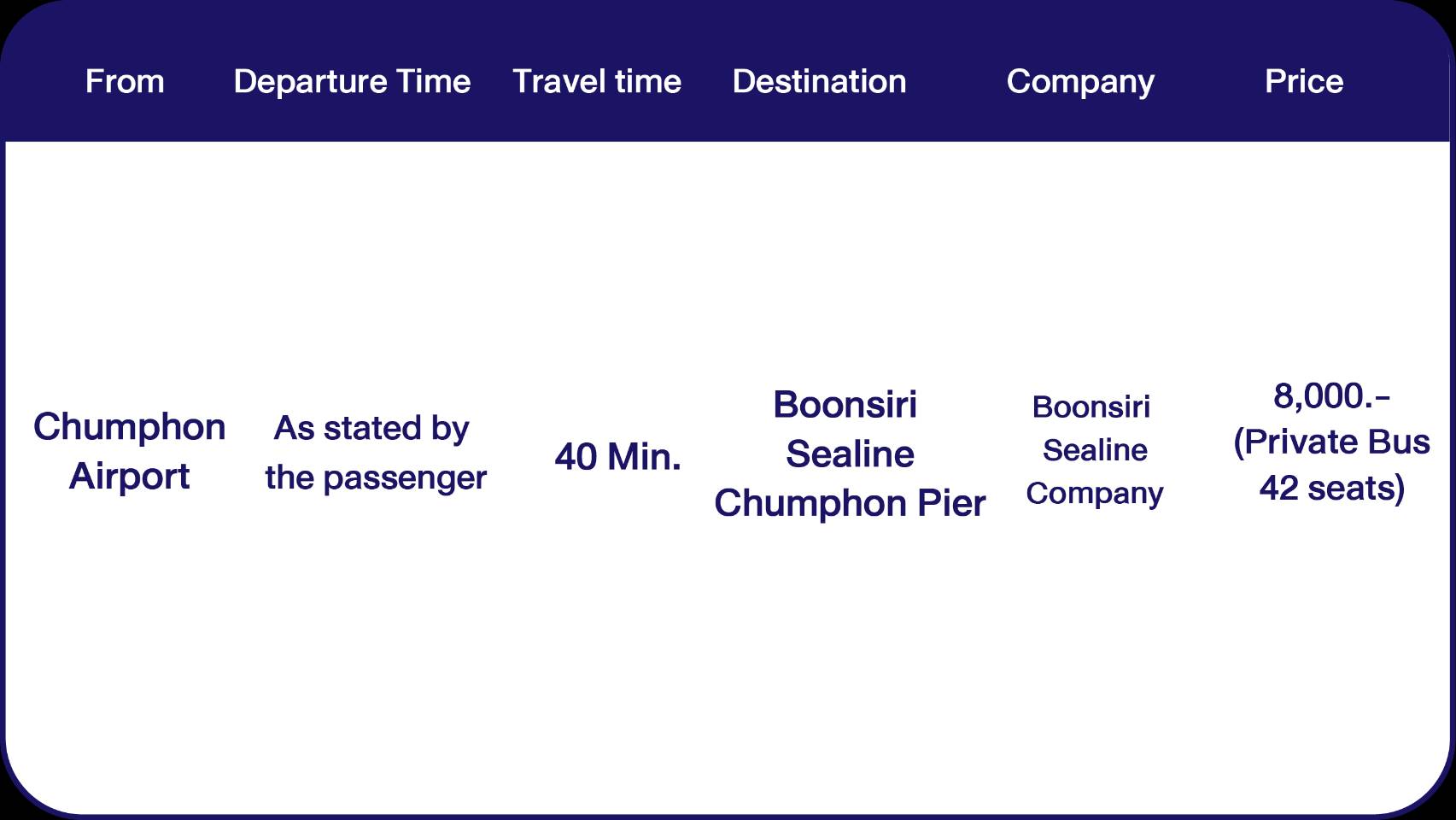The image size is (1456, 820).
Task: Select the Price column header
Action: (x=1303, y=82)
